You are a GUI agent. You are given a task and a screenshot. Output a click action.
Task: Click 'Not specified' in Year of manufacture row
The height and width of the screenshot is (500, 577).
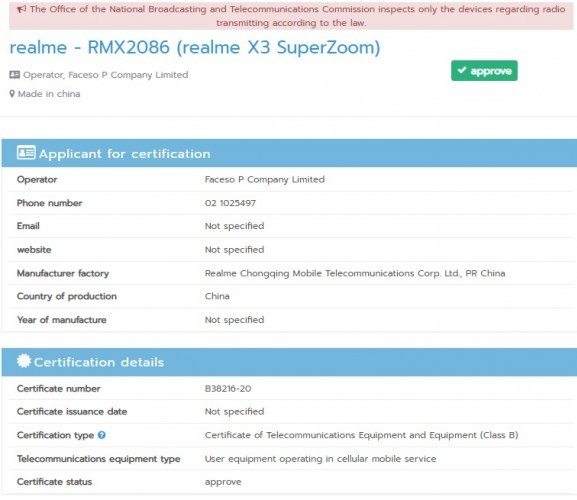pos(234,320)
